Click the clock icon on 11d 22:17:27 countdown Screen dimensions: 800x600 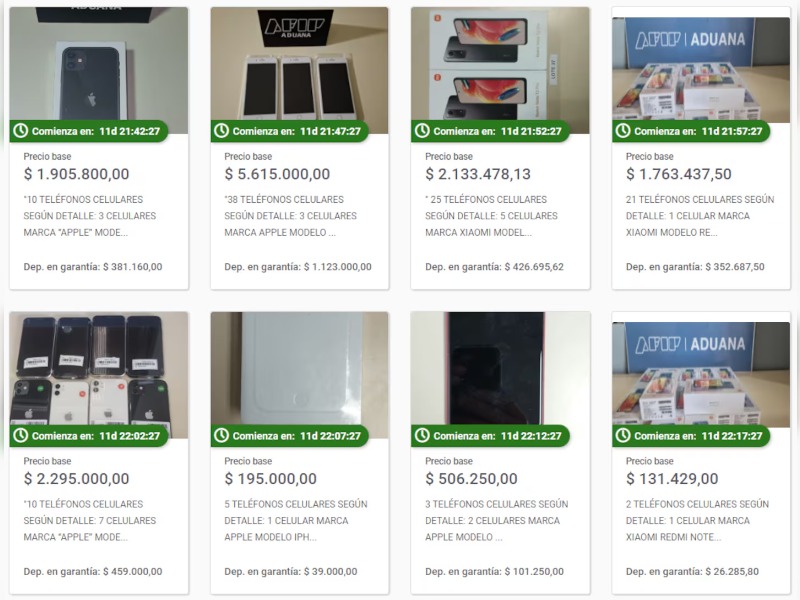(623, 435)
